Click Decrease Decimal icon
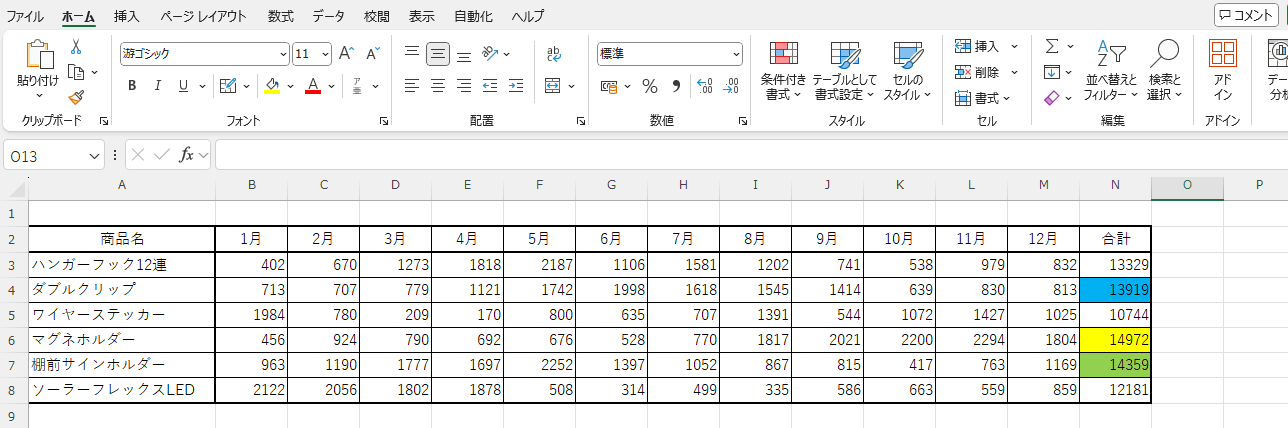This screenshot has width=1288, height=428. click(x=731, y=86)
